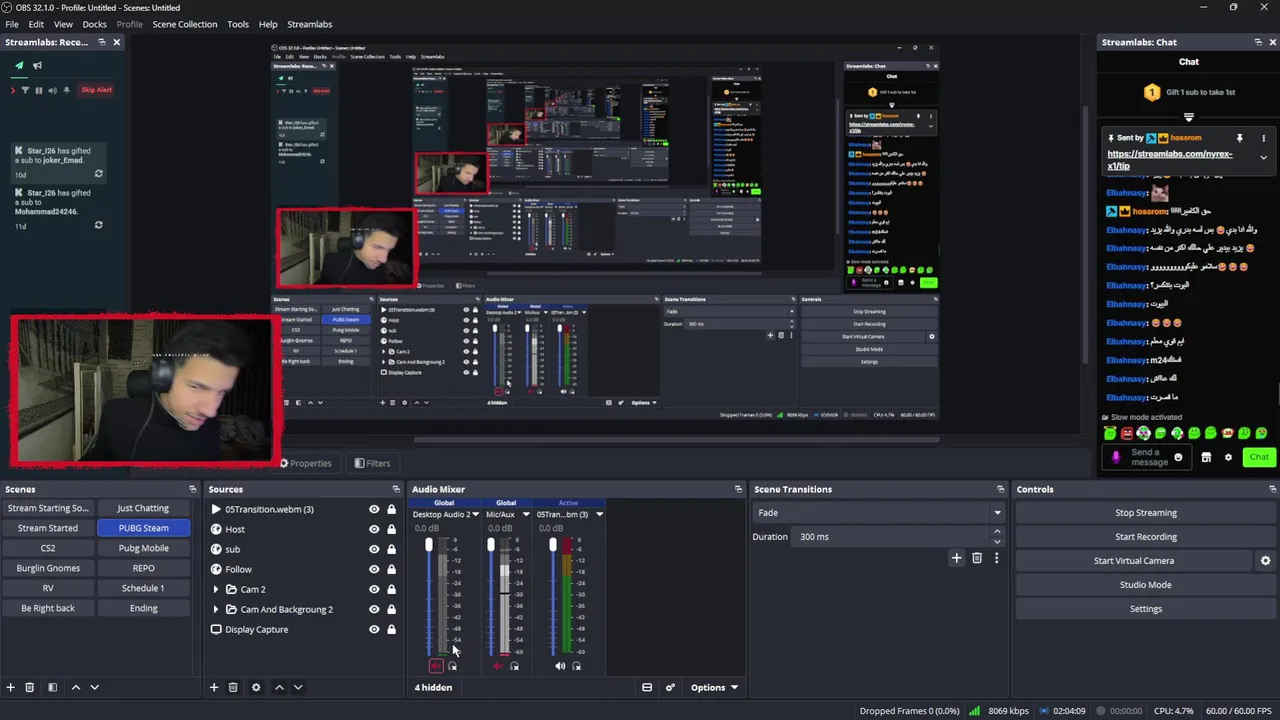Unmute Desktop Audio 2 speaker icon

435,666
